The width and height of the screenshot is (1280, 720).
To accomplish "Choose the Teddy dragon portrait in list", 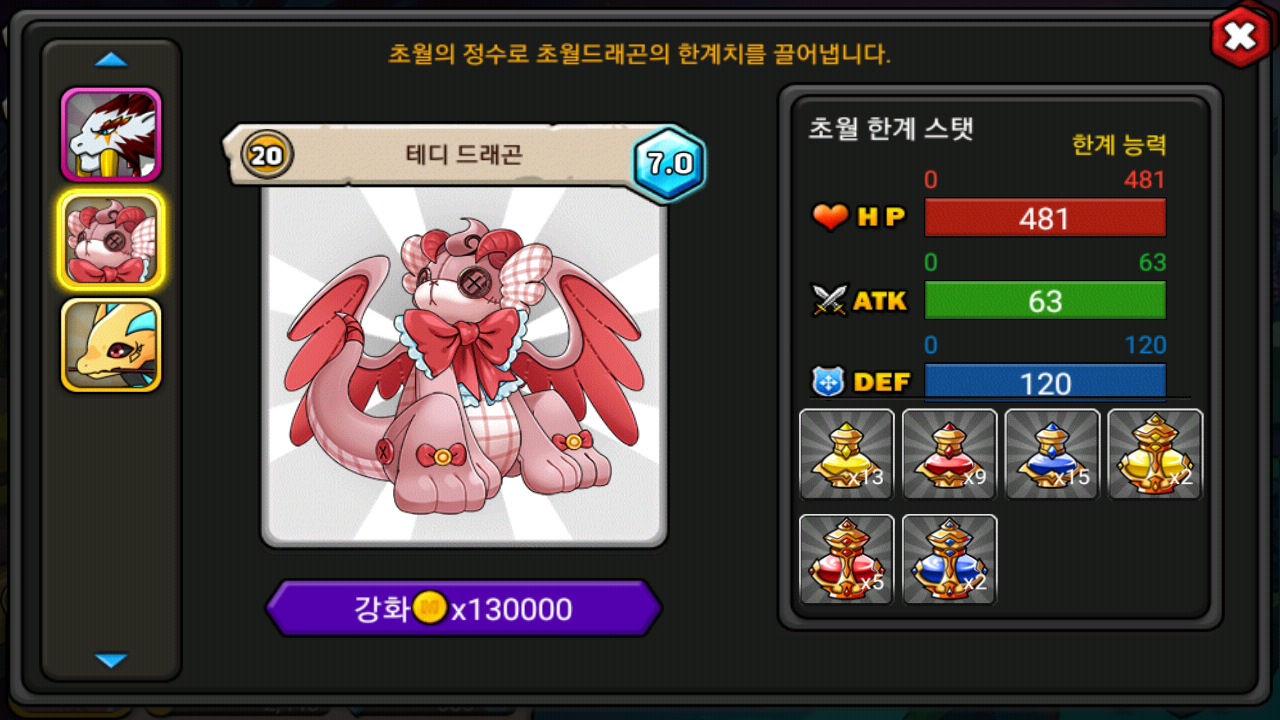I will coord(111,240).
